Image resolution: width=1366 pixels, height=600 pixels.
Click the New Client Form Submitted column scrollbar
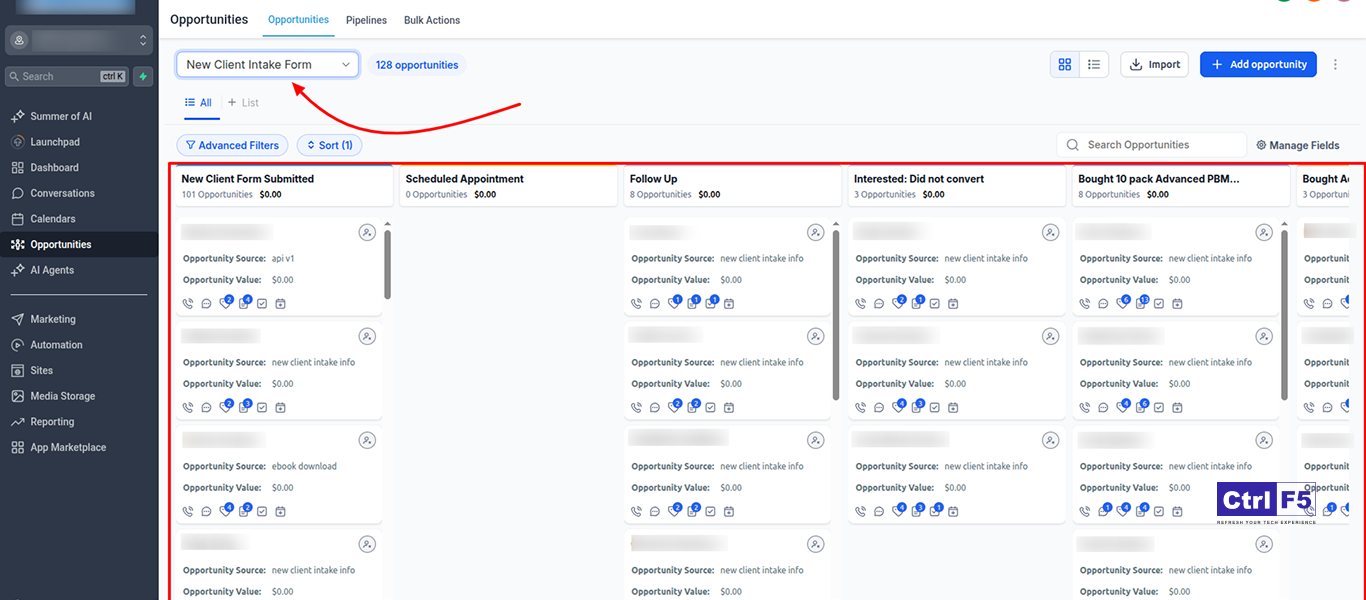point(387,264)
